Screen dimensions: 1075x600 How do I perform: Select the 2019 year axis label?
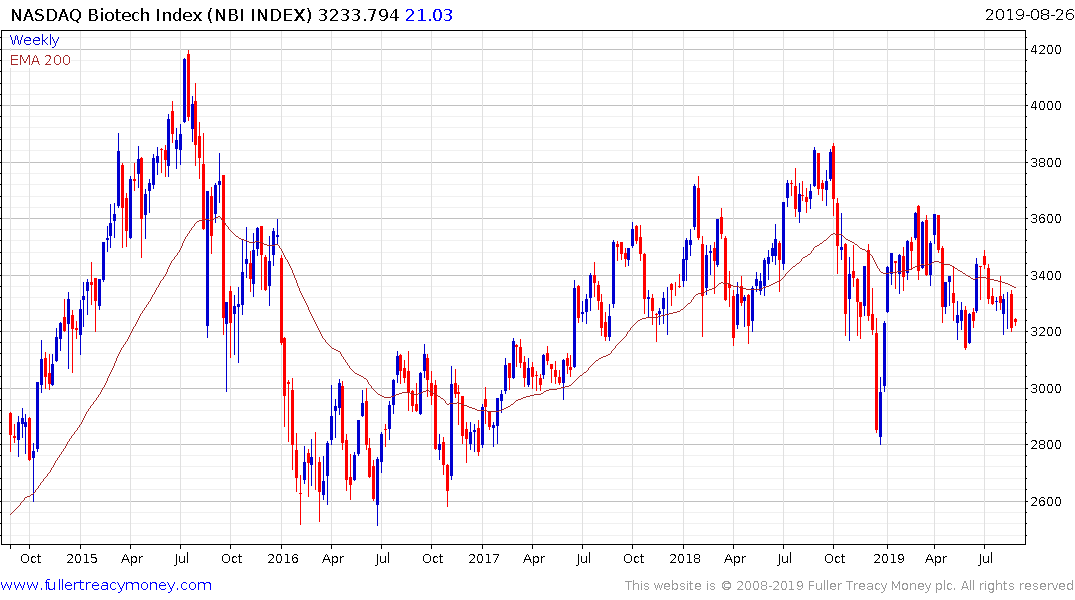point(889,559)
